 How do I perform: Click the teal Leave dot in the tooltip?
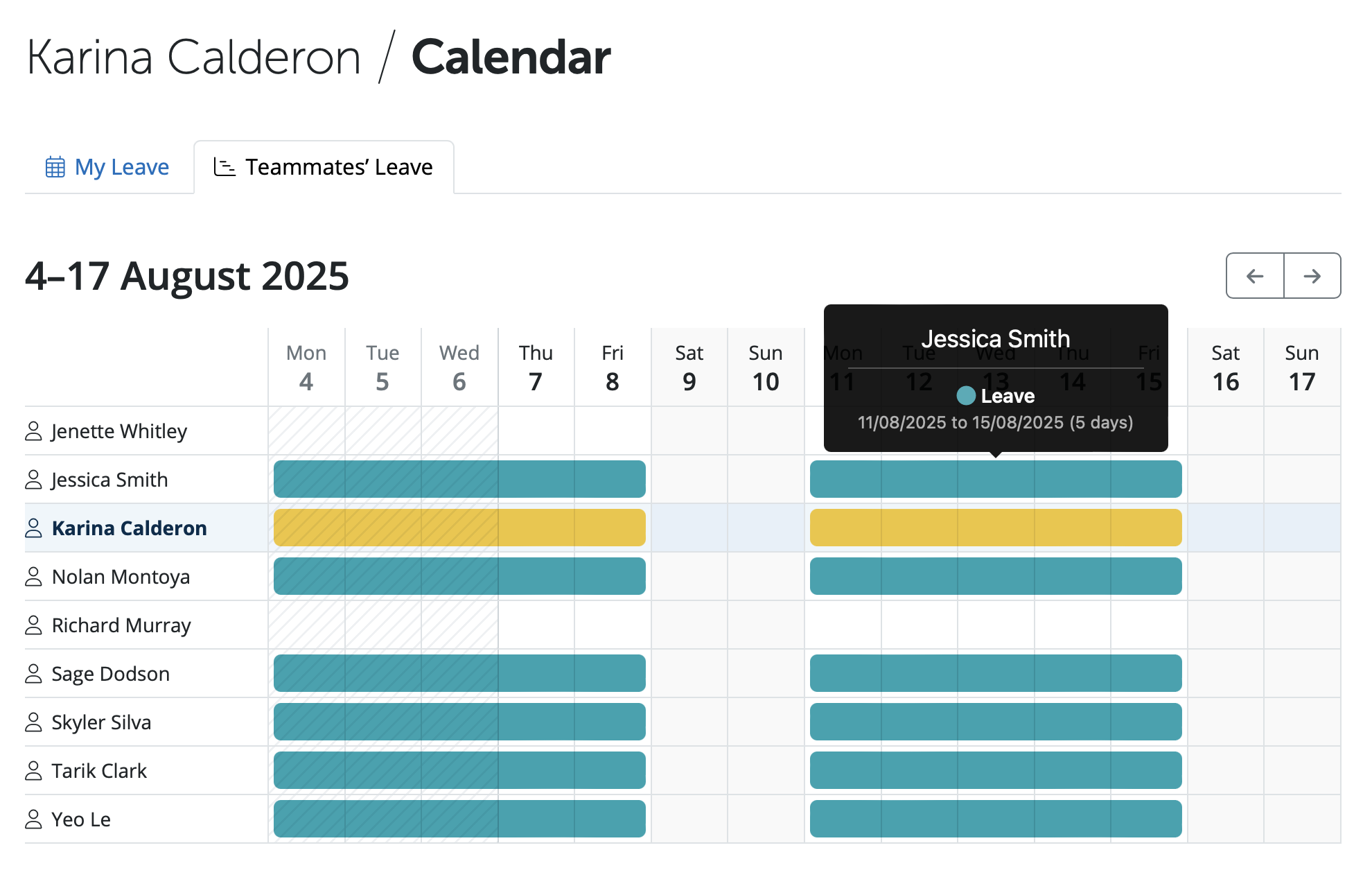point(966,396)
